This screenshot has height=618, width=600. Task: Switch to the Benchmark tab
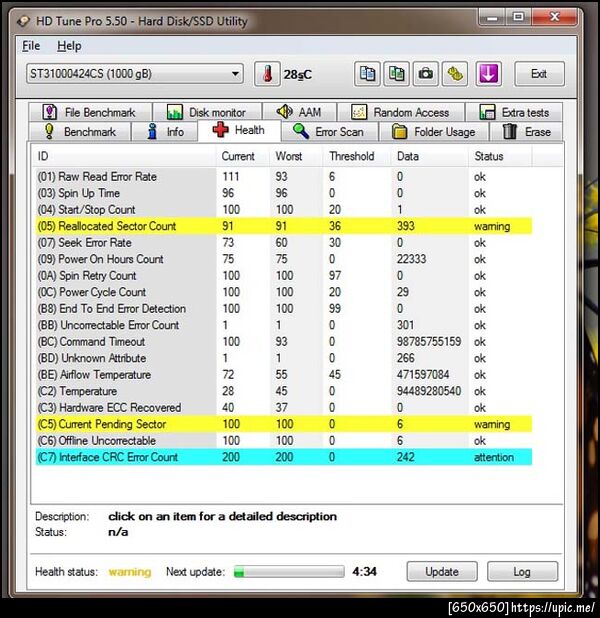(x=79, y=131)
